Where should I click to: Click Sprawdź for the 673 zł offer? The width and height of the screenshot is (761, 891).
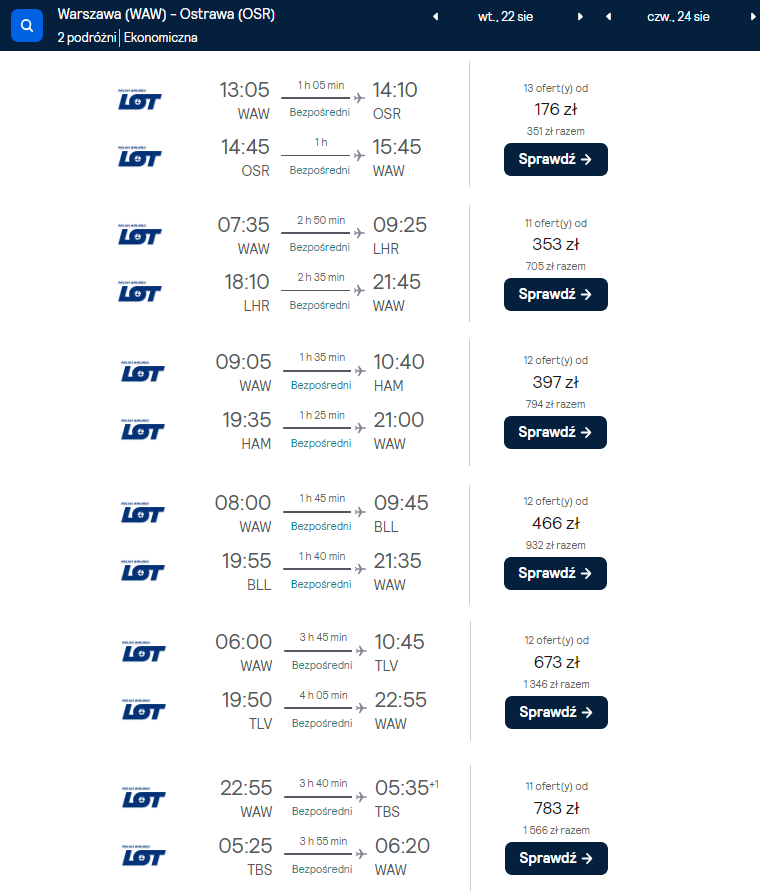click(556, 713)
